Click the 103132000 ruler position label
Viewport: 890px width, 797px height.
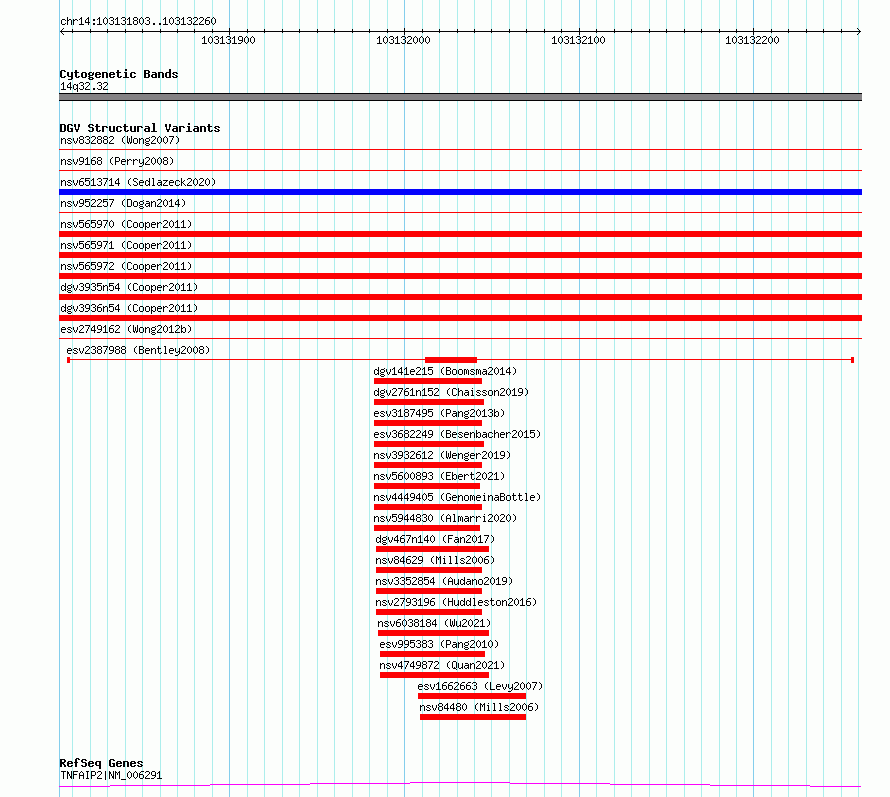pyautogui.click(x=403, y=40)
